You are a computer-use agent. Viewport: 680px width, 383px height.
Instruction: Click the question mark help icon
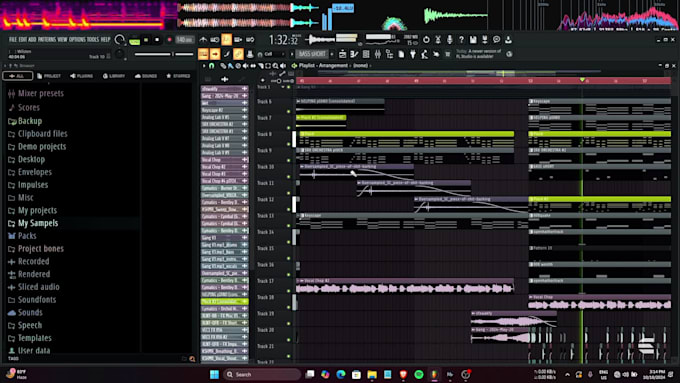point(461,40)
